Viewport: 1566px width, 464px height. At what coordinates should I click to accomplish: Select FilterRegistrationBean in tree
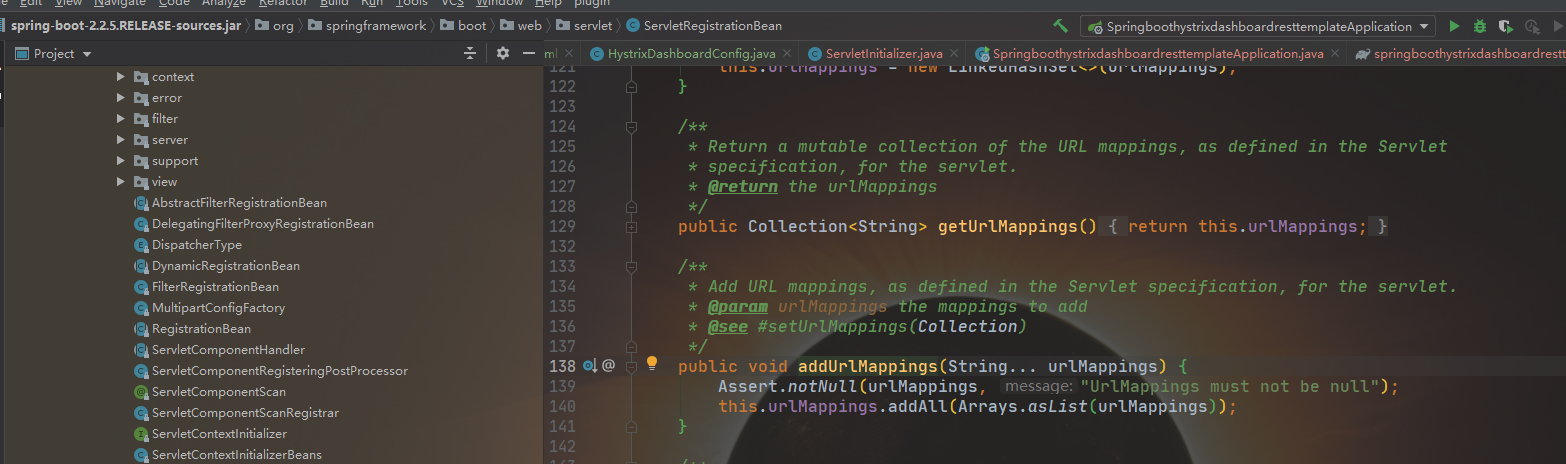pyautogui.click(x=215, y=287)
